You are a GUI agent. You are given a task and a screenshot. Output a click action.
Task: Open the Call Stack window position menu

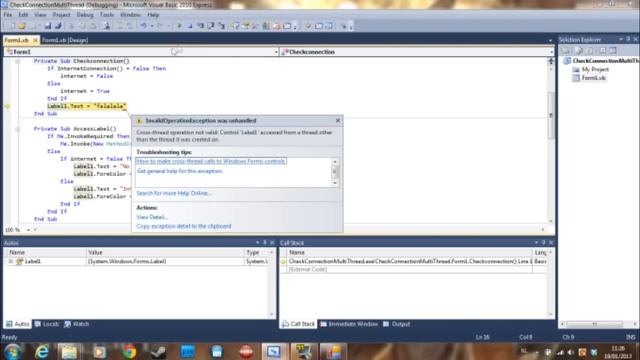pyautogui.click(x=536, y=242)
